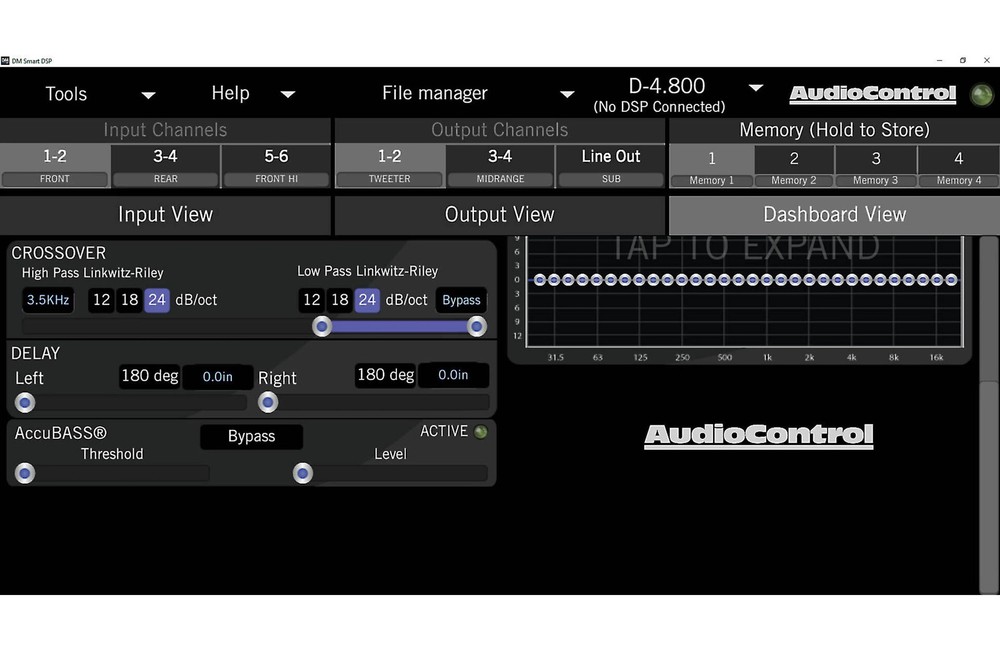Click the DM Smart DSP title icon
Image resolution: width=1000 pixels, height=650 pixels.
5,61
